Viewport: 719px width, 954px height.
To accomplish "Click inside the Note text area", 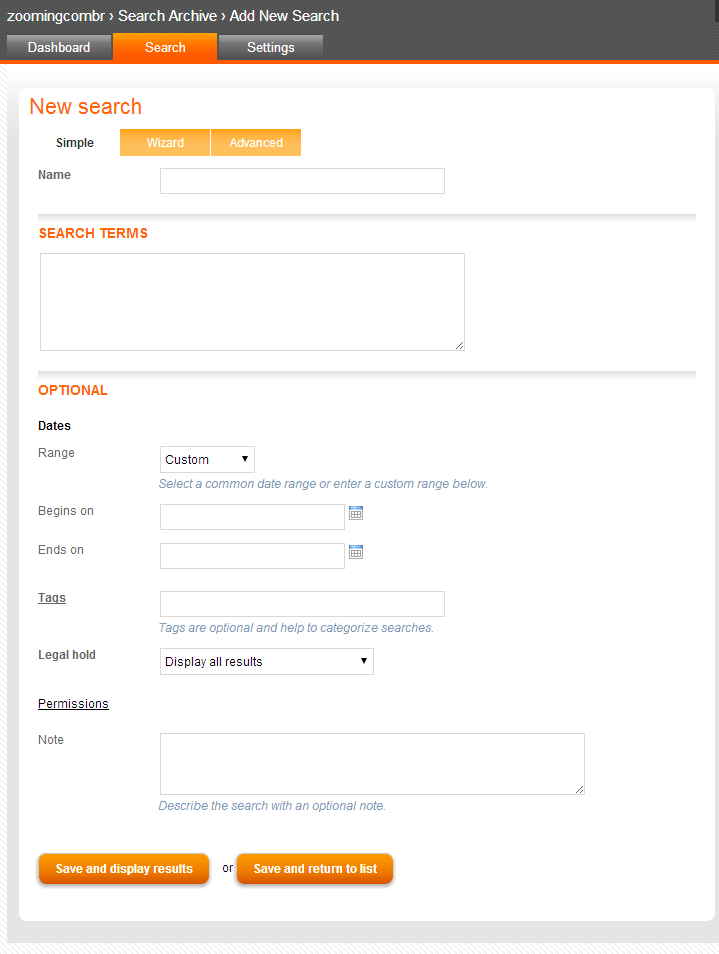I will 372,764.
